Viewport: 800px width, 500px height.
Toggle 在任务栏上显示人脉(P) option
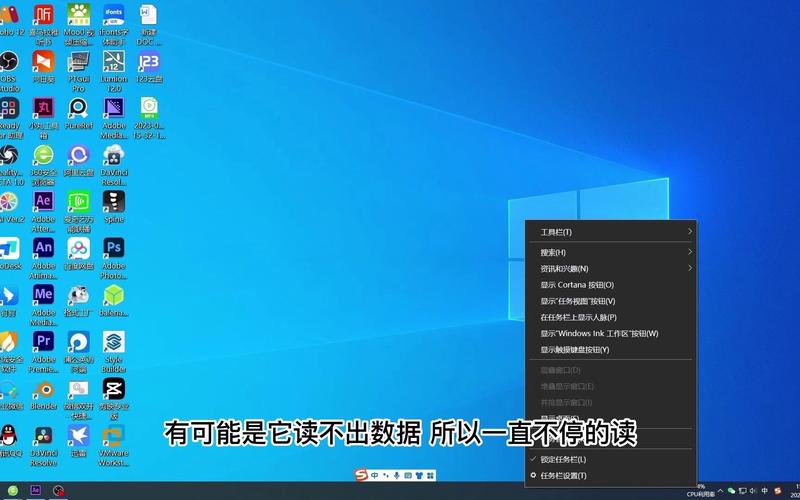pyautogui.click(x=611, y=317)
